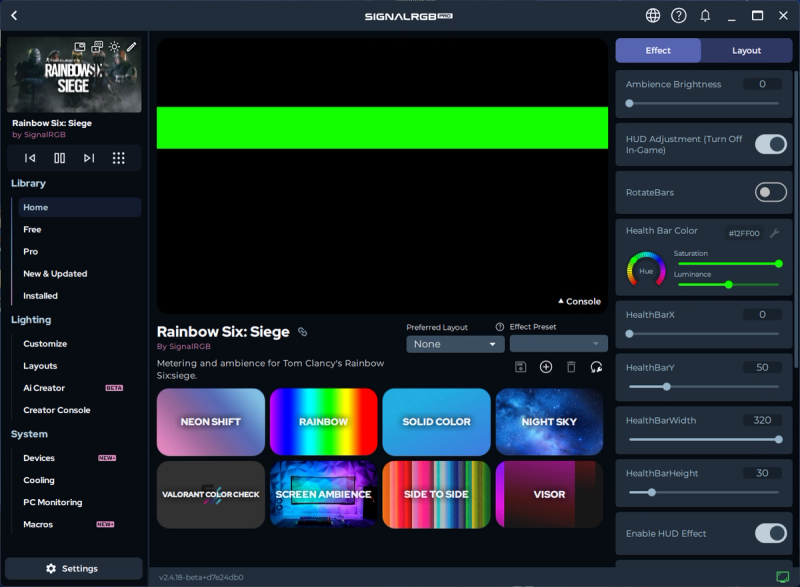800x587 pixels.
Task: Click the brightness sun icon on thumbnail
Action: pyautogui.click(x=114, y=47)
